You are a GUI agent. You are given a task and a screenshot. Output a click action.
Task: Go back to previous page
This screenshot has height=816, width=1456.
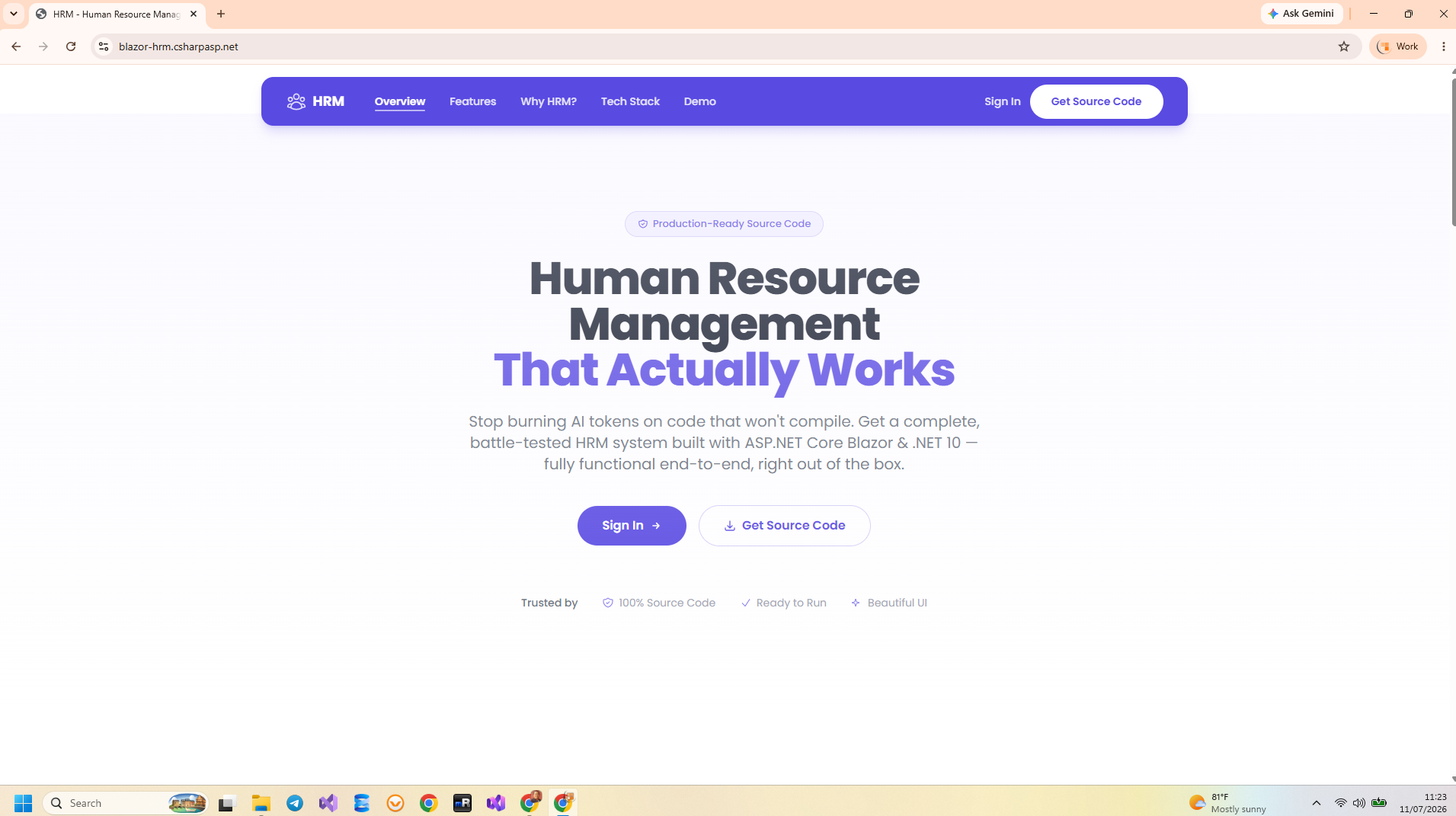point(16,46)
